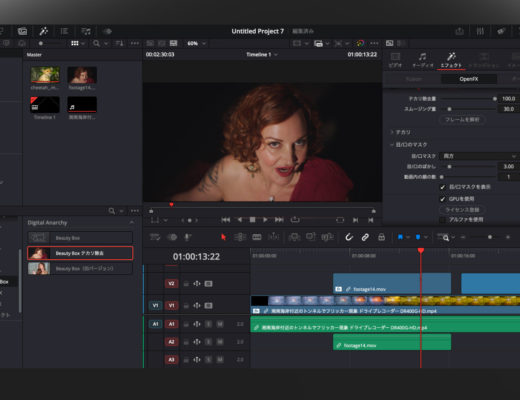This screenshot has height=400, width=520.
Task: Collapse the Digital Anarchy effects group
Action: [x=132, y=222]
